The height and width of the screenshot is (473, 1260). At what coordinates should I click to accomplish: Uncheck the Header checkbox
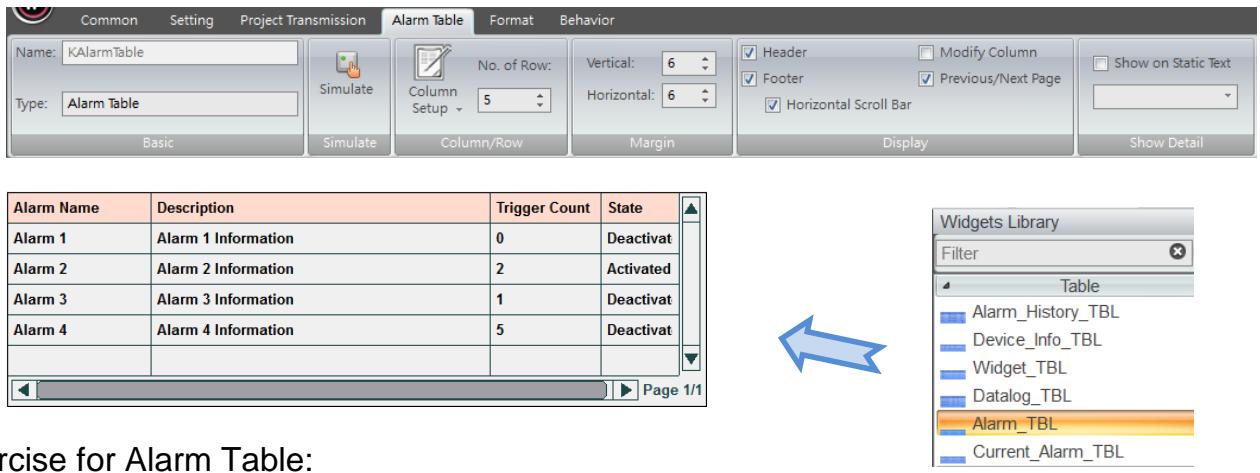(752, 52)
